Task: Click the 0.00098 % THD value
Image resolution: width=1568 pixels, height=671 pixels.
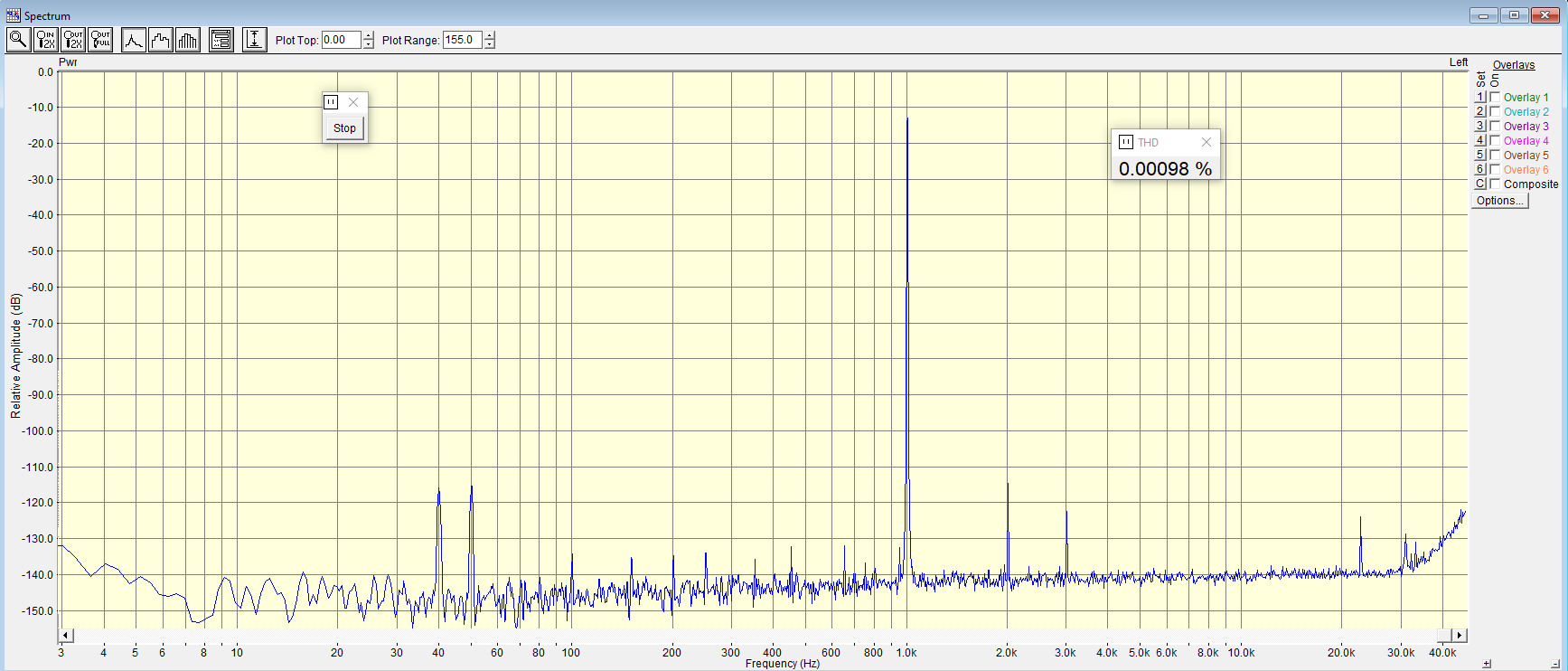Action: point(1165,169)
